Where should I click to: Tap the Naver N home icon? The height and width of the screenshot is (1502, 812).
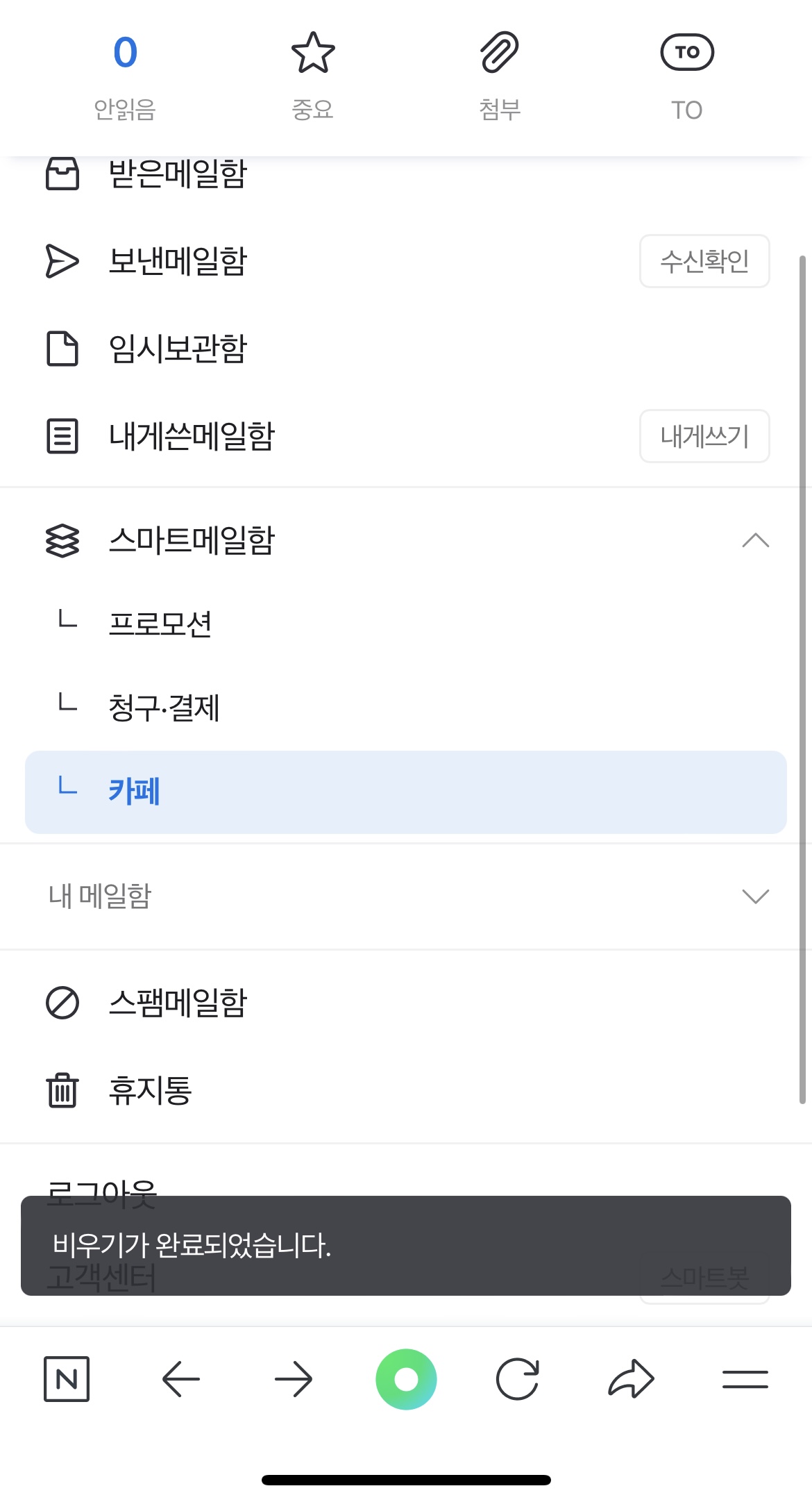pyautogui.click(x=67, y=1379)
